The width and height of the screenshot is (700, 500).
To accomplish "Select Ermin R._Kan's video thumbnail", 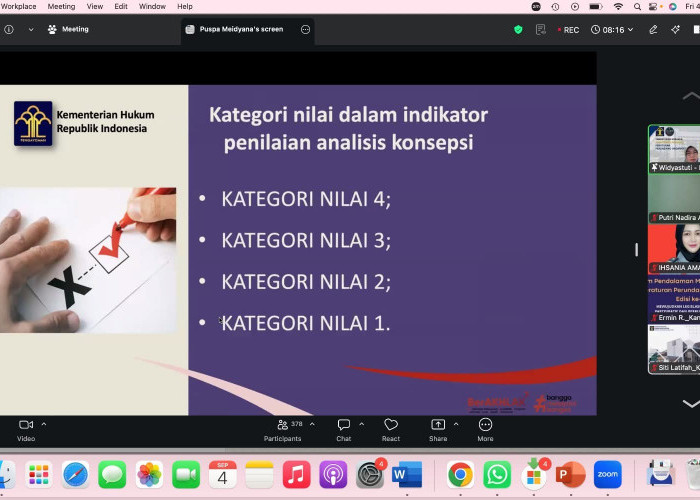I will [x=674, y=299].
